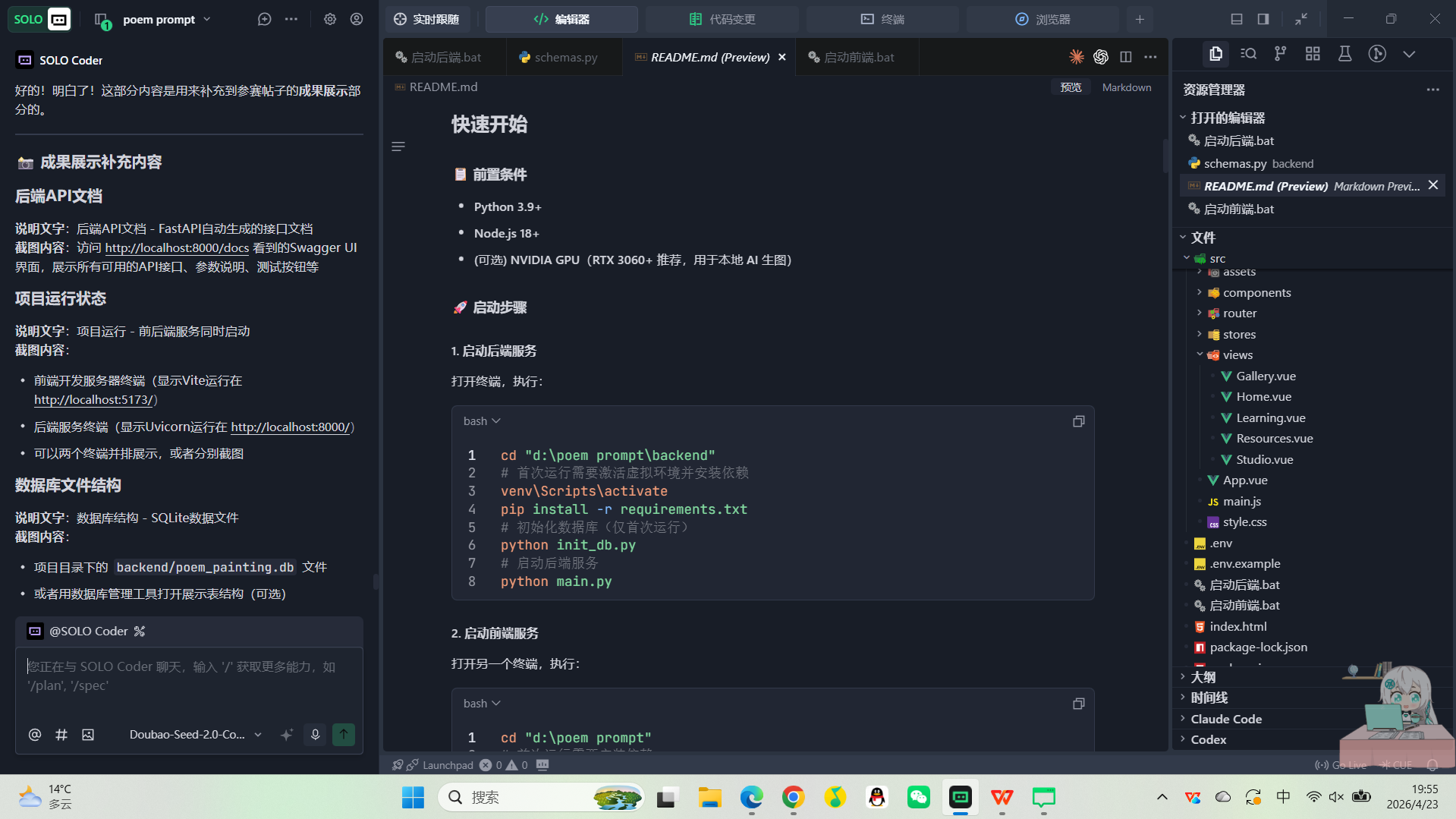The width and height of the screenshot is (1456, 819).
Task: Collapse the views folder
Action: 1200,354
